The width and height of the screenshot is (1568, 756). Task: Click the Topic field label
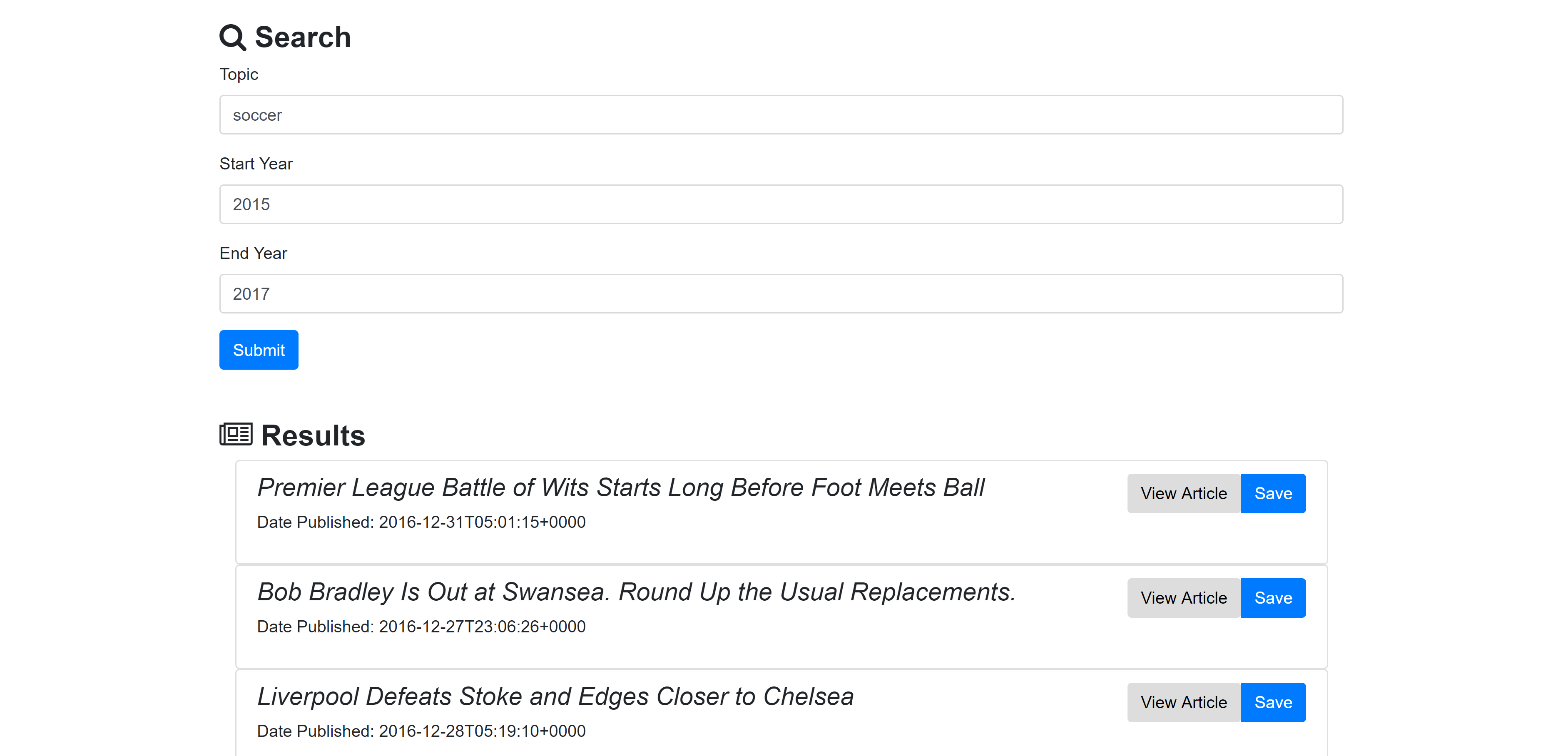(x=239, y=74)
